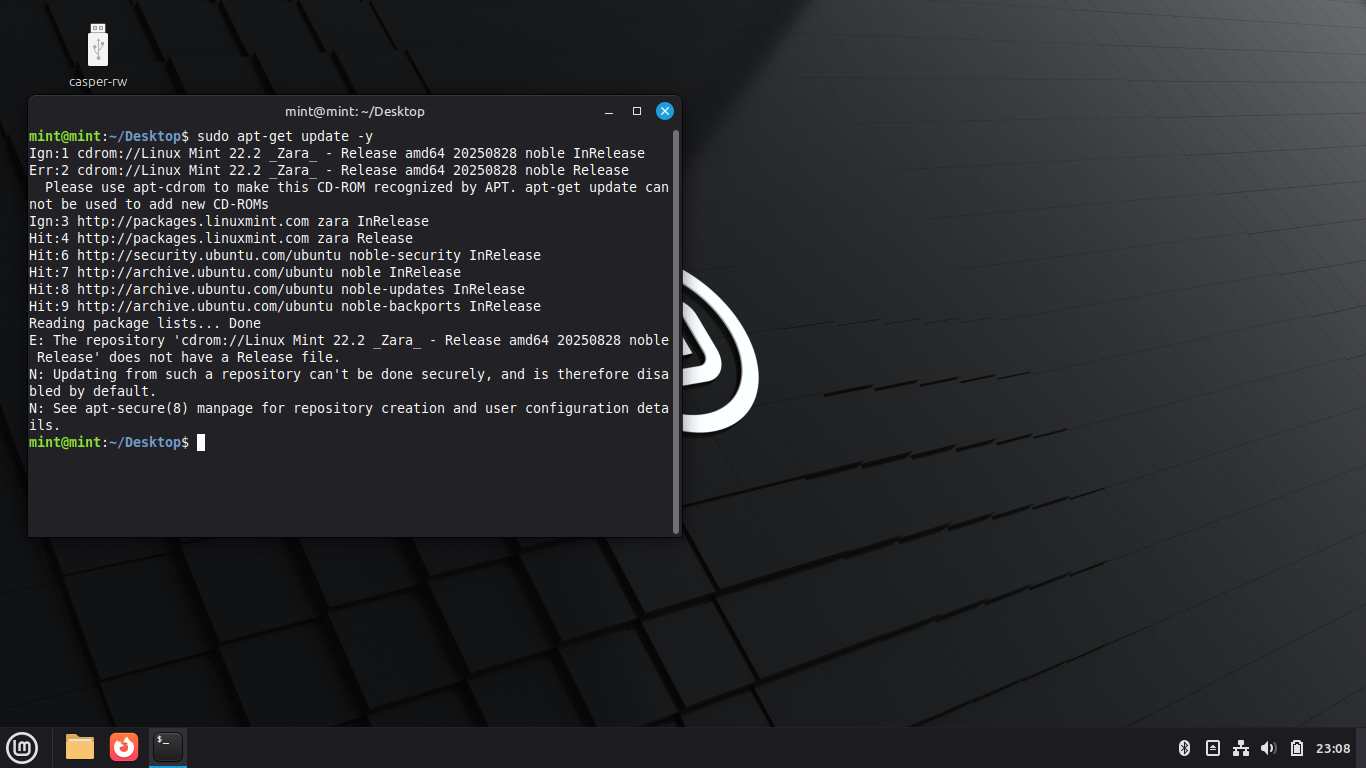This screenshot has width=1366, height=768.
Task: Open the wired network tray icon
Action: click(x=1241, y=748)
